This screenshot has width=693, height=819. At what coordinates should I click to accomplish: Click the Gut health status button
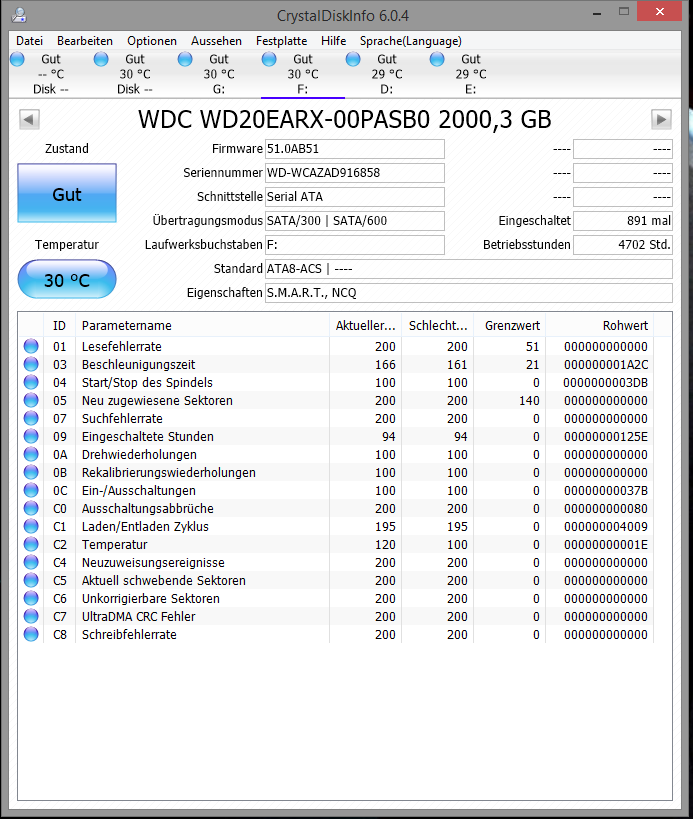67,193
